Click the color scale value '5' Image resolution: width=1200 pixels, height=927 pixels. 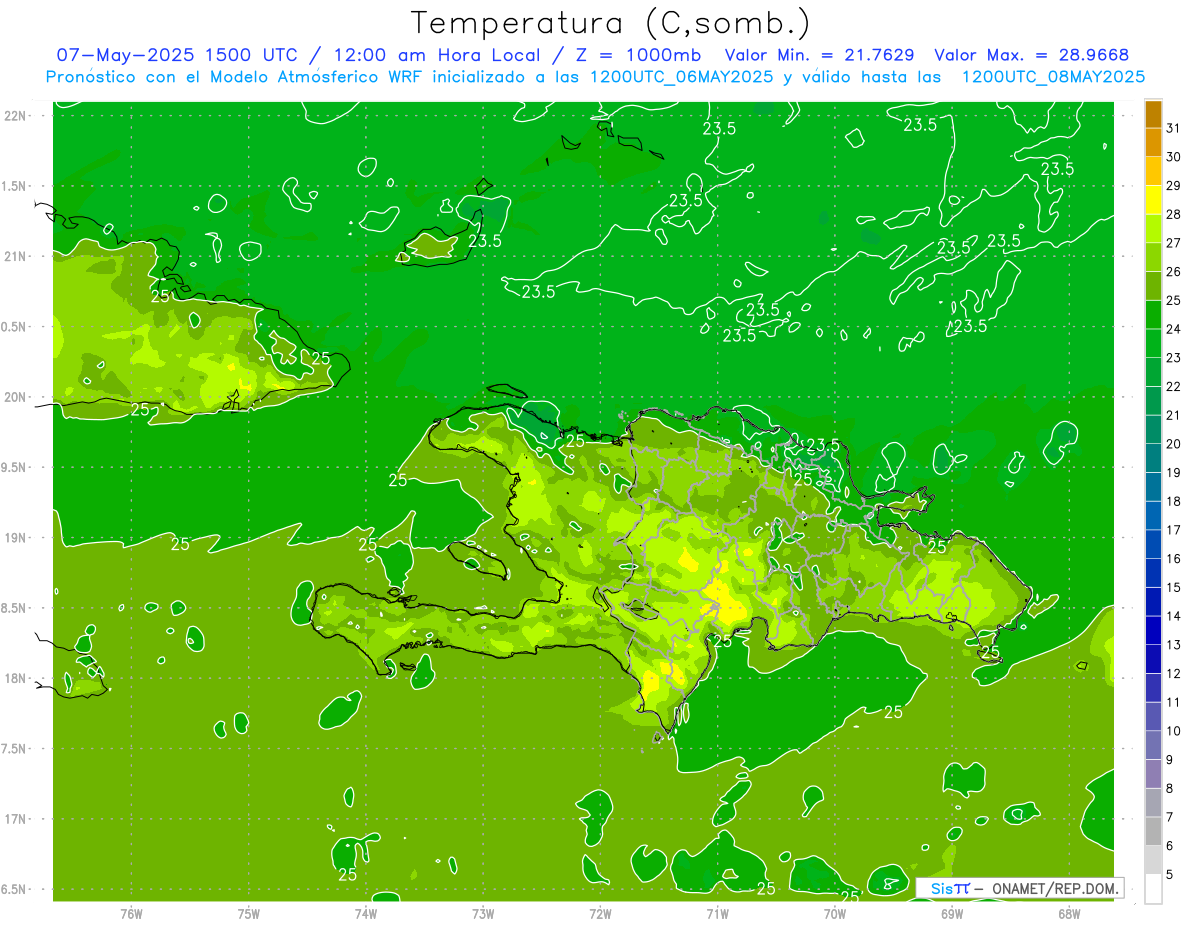click(1170, 874)
